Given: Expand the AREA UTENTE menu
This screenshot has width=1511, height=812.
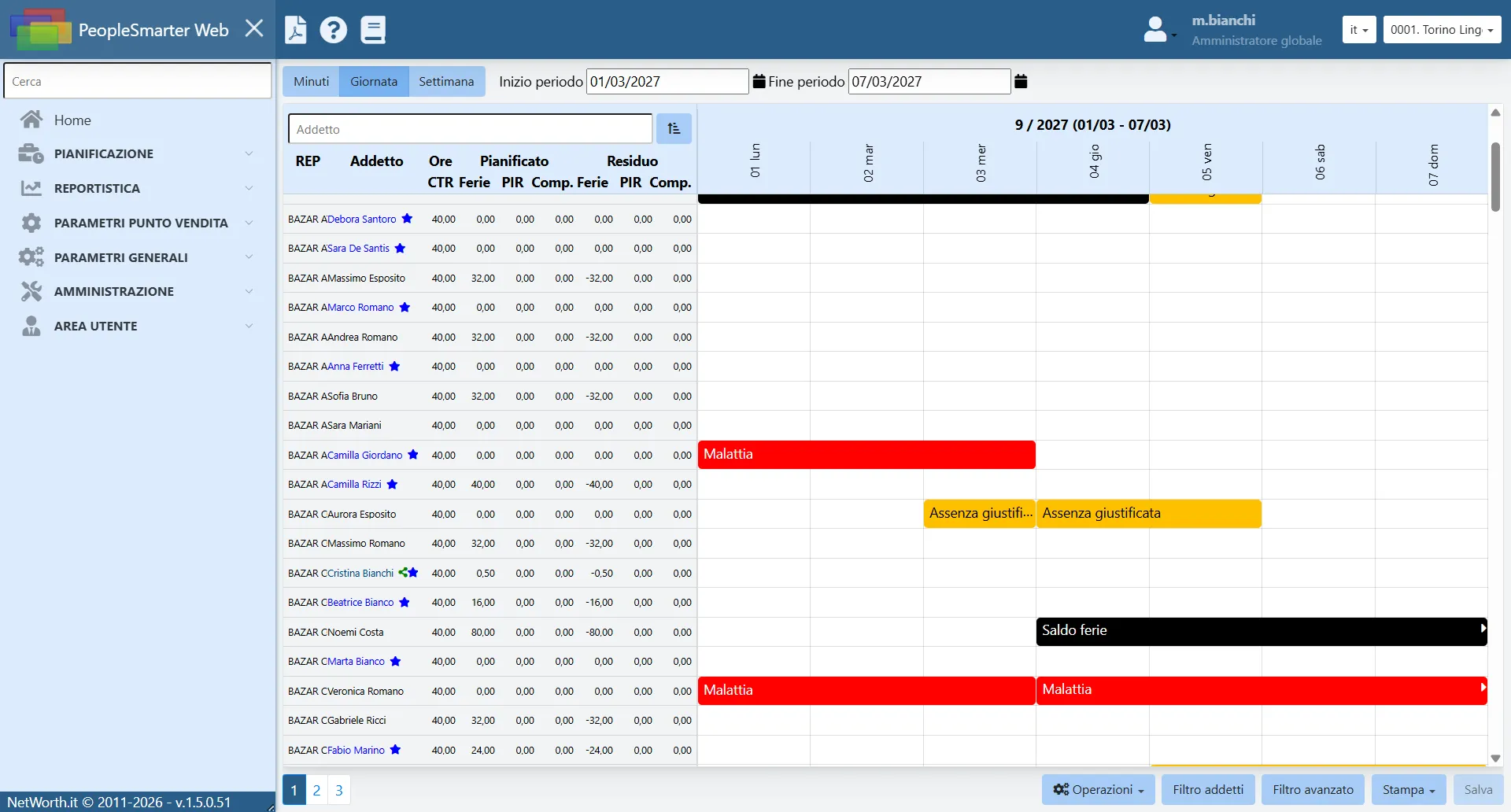Looking at the screenshot, I should [138, 326].
